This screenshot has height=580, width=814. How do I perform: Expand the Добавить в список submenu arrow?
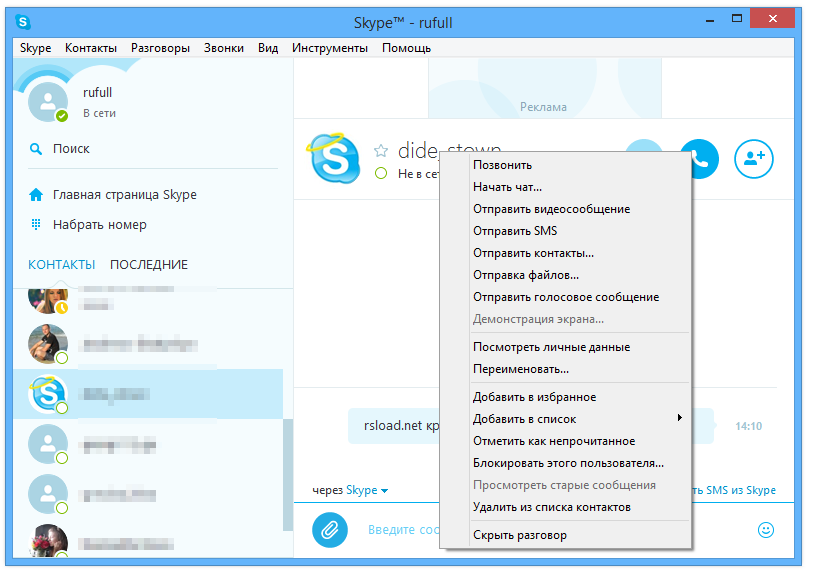[680, 418]
